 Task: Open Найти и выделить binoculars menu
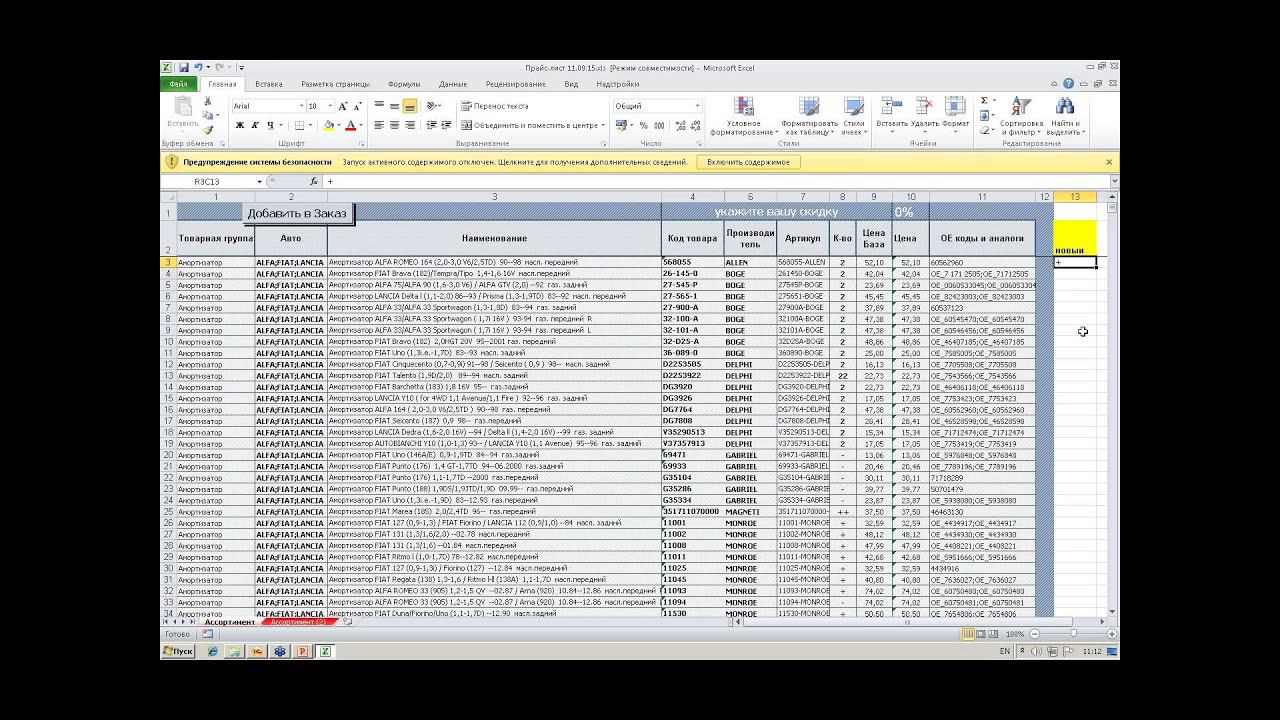(x=1065, y=117)
